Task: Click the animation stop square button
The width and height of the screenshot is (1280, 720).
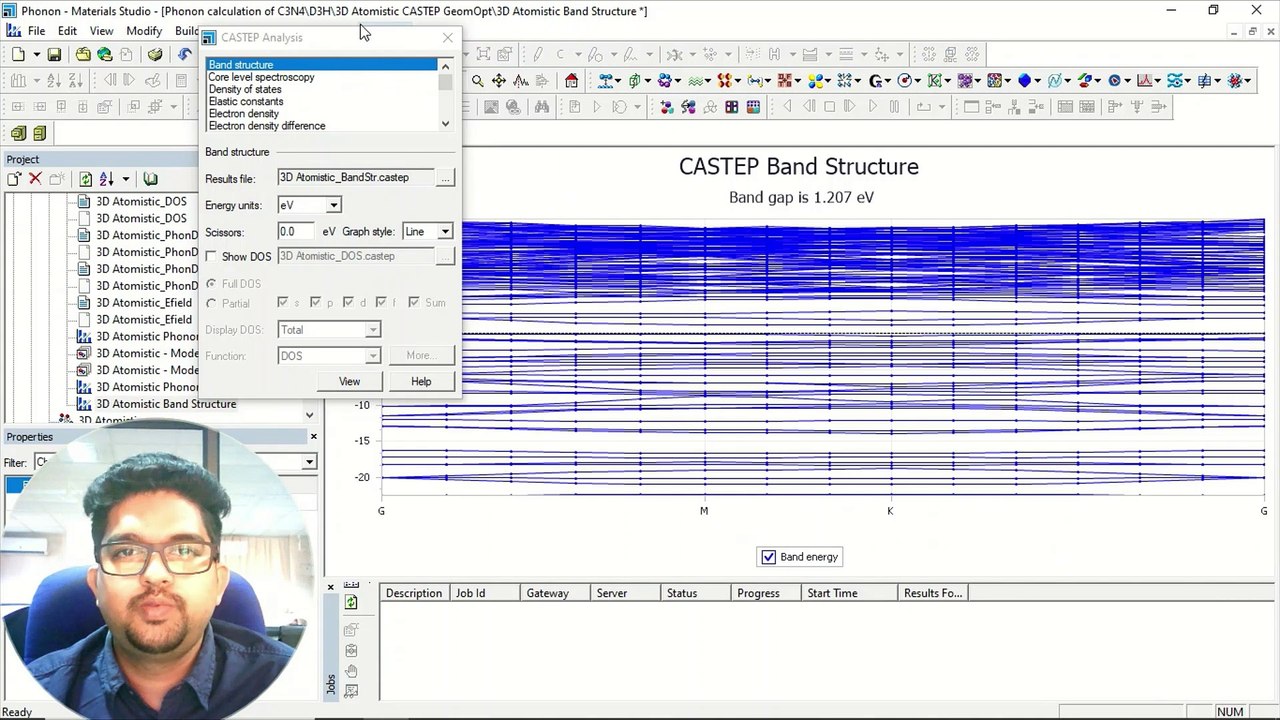Action: coord(829,107)
